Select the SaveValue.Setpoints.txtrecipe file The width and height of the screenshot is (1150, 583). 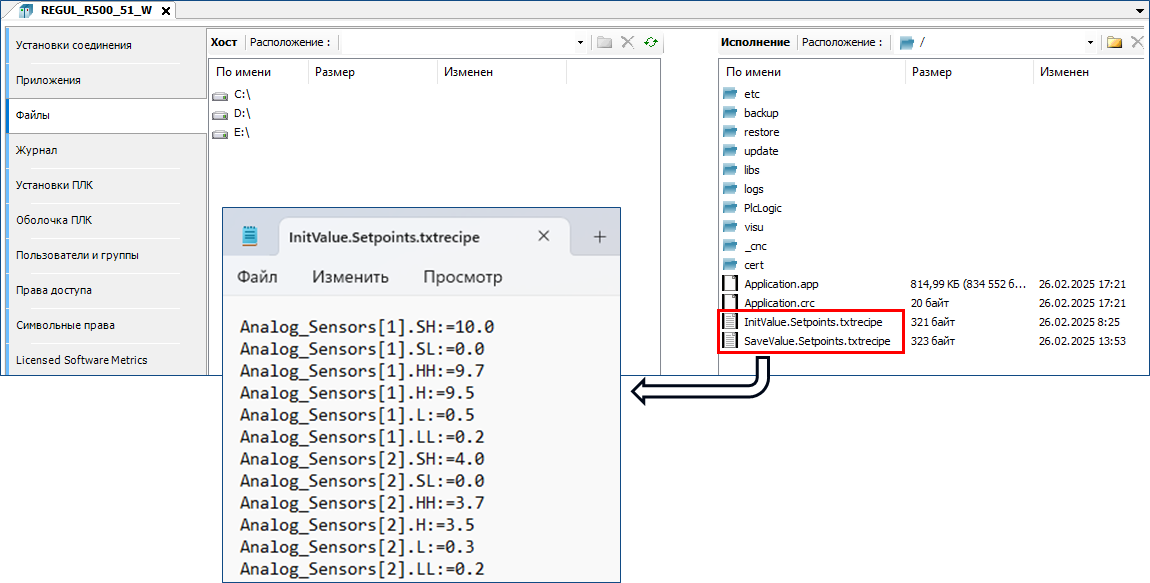pos(816,341)
